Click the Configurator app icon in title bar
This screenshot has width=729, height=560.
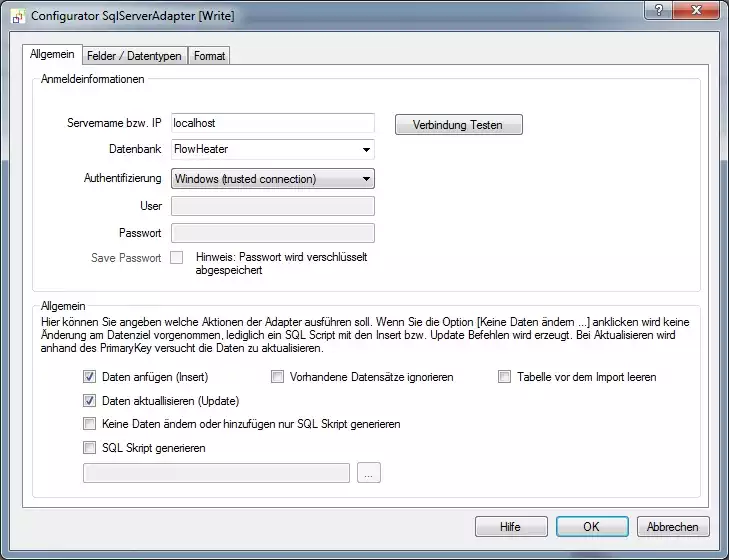[x=17, y=15]
